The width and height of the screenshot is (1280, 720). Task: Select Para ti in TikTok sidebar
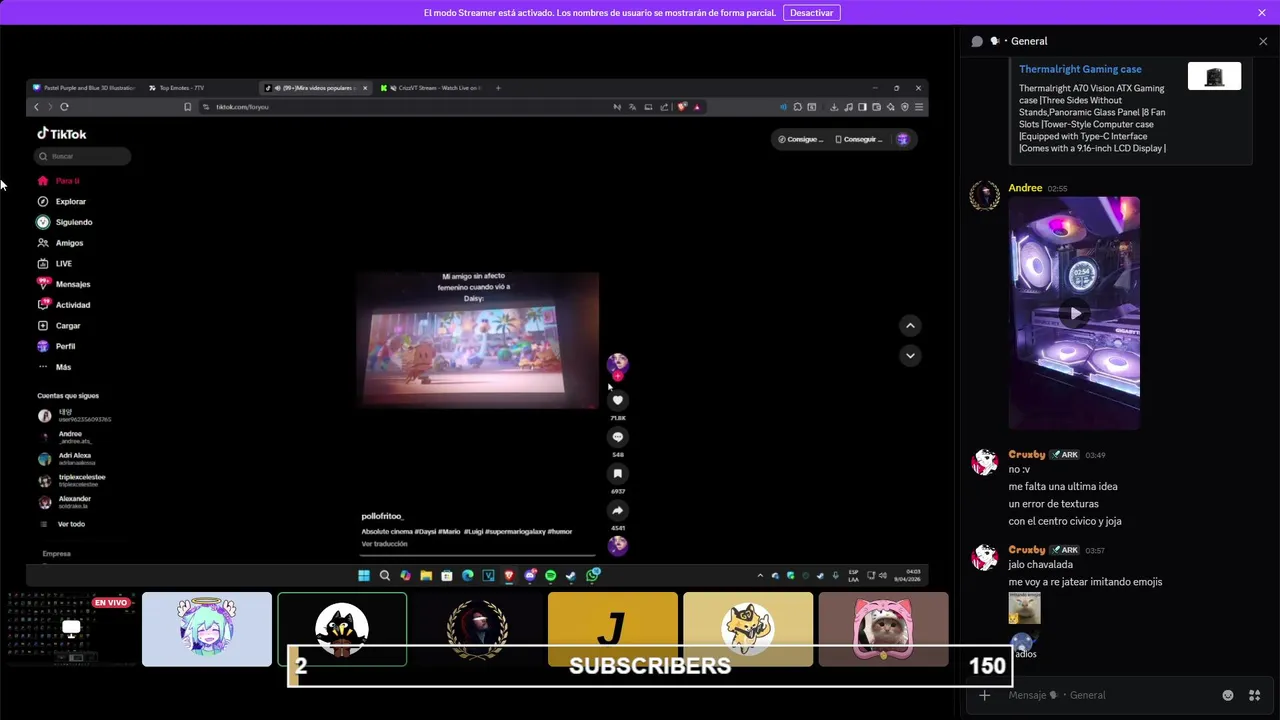pyautogui.click(x=58, y=181)
